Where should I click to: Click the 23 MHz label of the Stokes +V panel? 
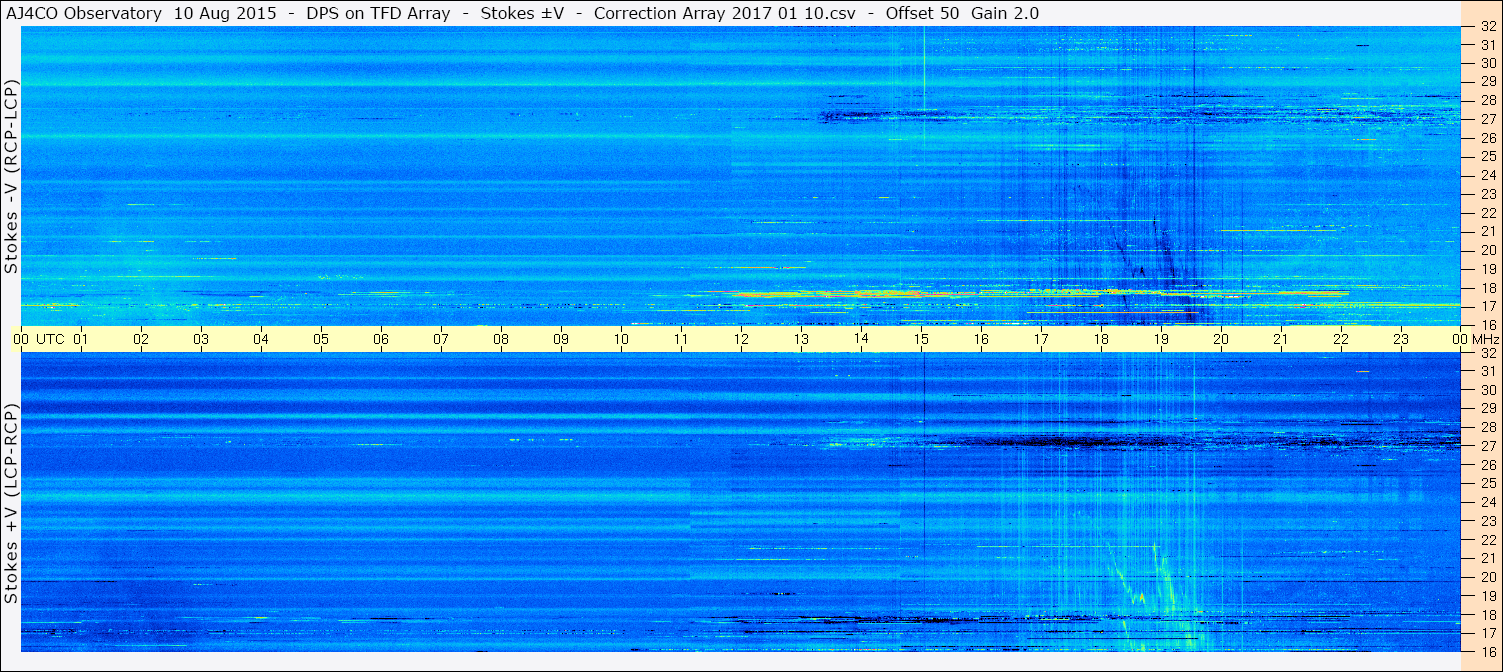1487,521
